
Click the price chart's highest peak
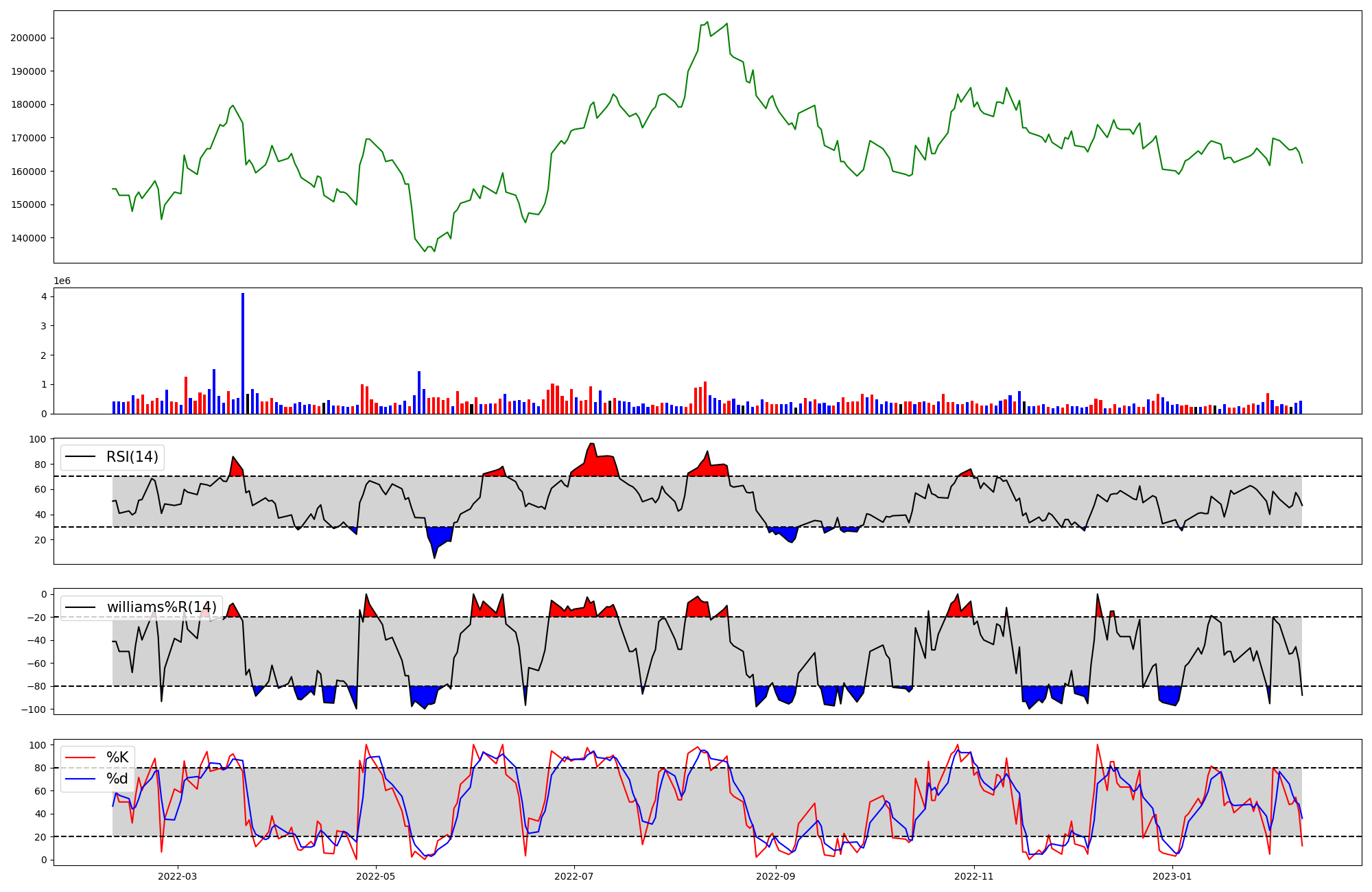[707, 22]
